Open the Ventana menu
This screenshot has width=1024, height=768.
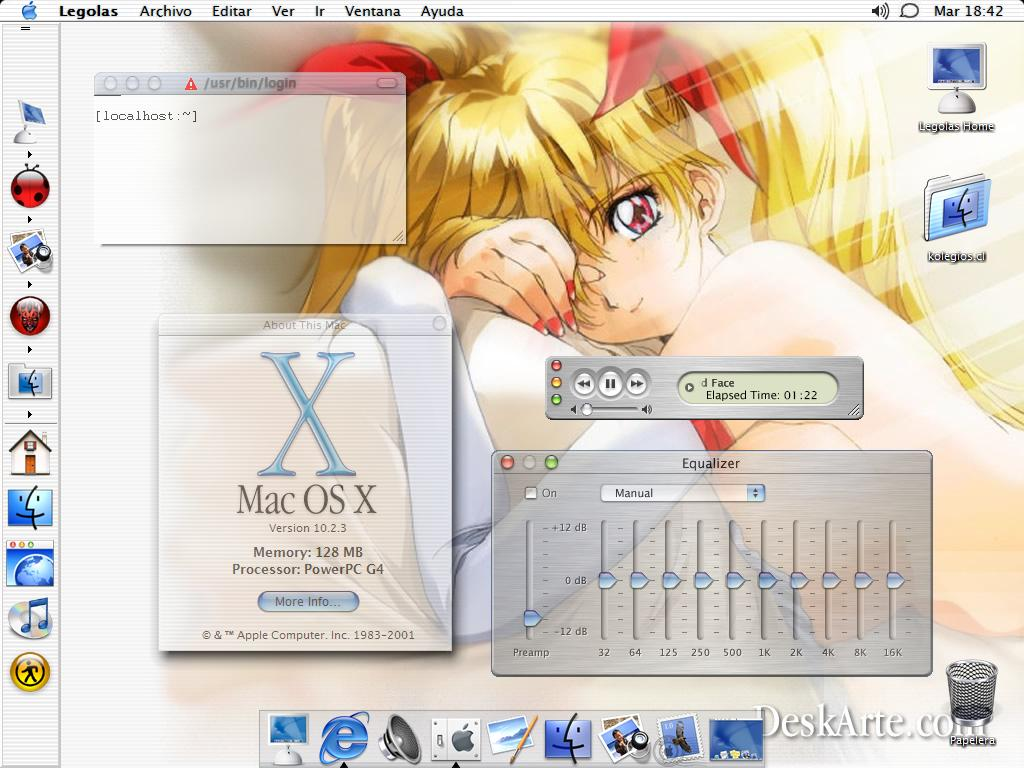coord(372,11)
